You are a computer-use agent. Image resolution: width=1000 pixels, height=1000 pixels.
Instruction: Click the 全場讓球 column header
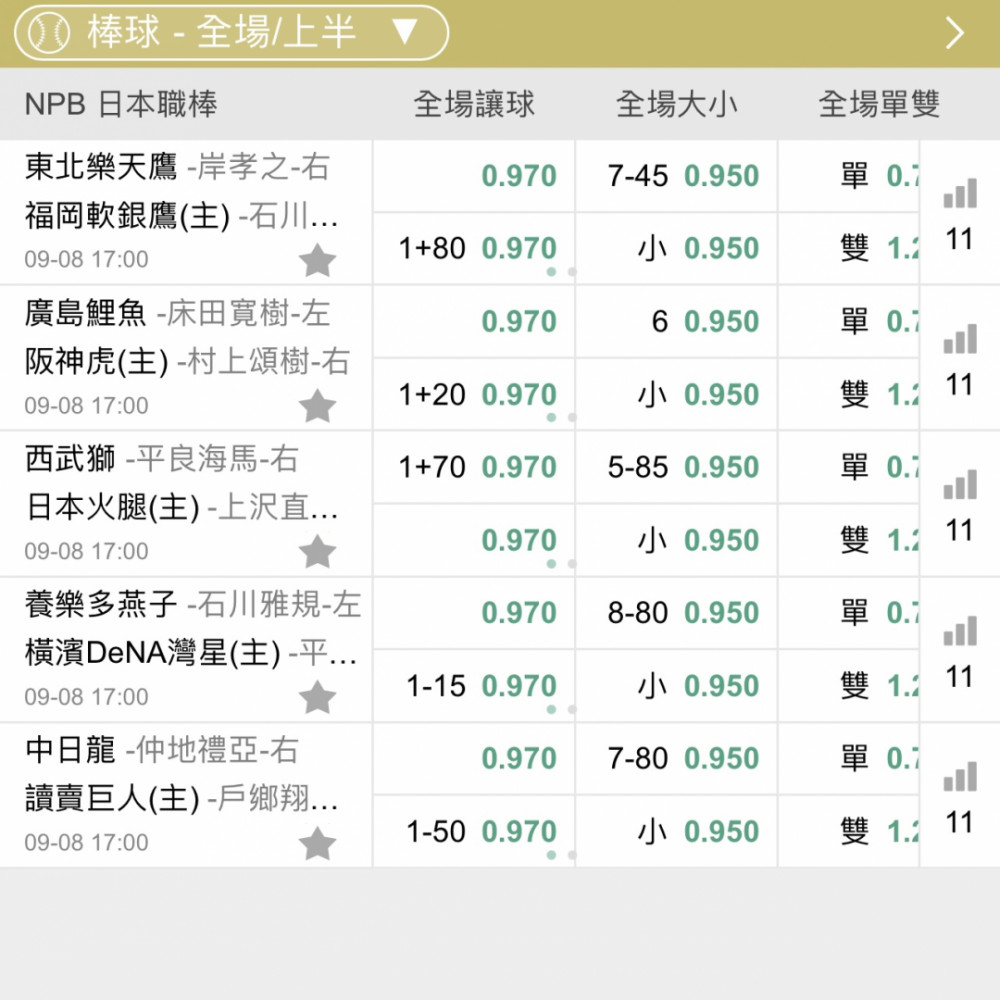(x=474, y=104)
